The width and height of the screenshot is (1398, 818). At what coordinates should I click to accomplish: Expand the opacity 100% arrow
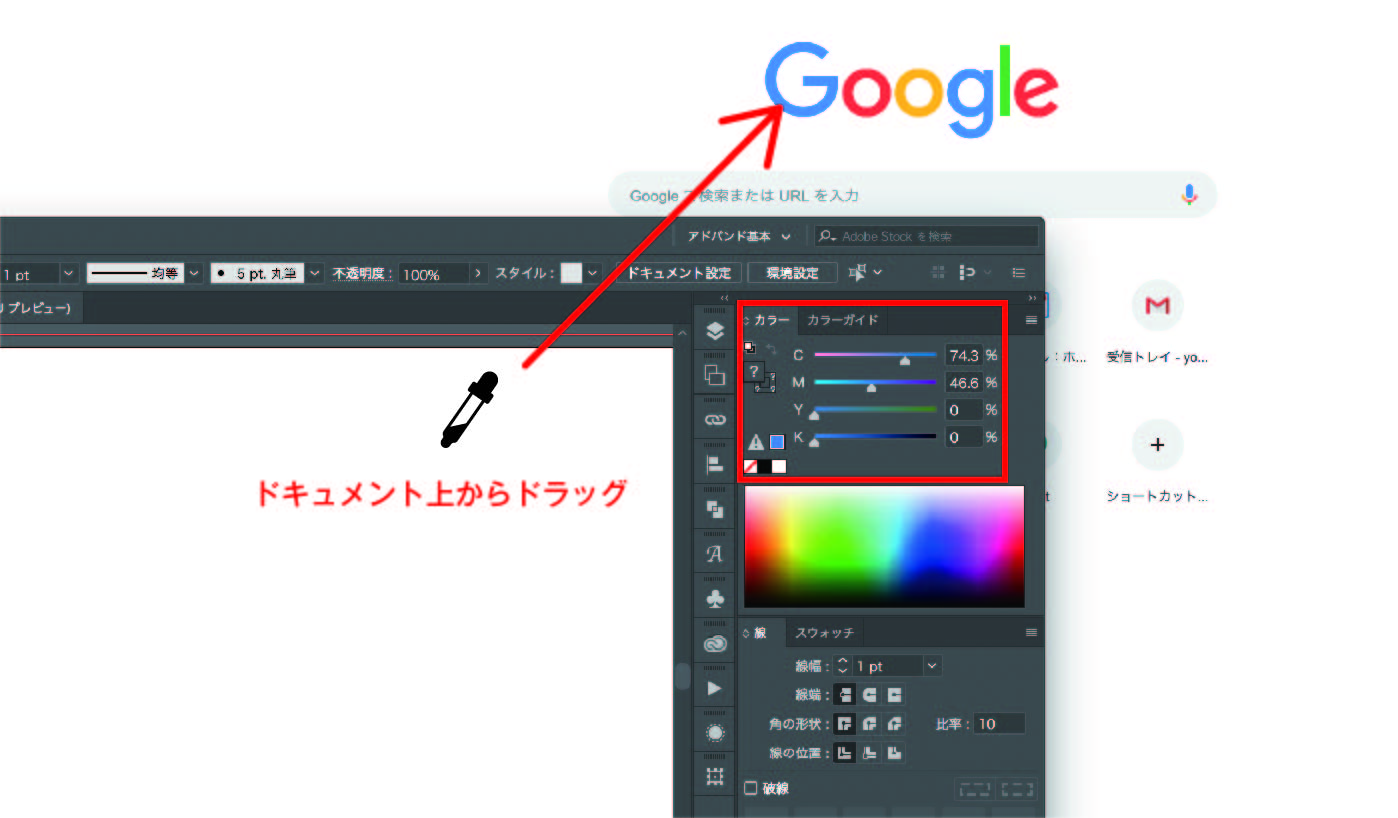(479, 273)
